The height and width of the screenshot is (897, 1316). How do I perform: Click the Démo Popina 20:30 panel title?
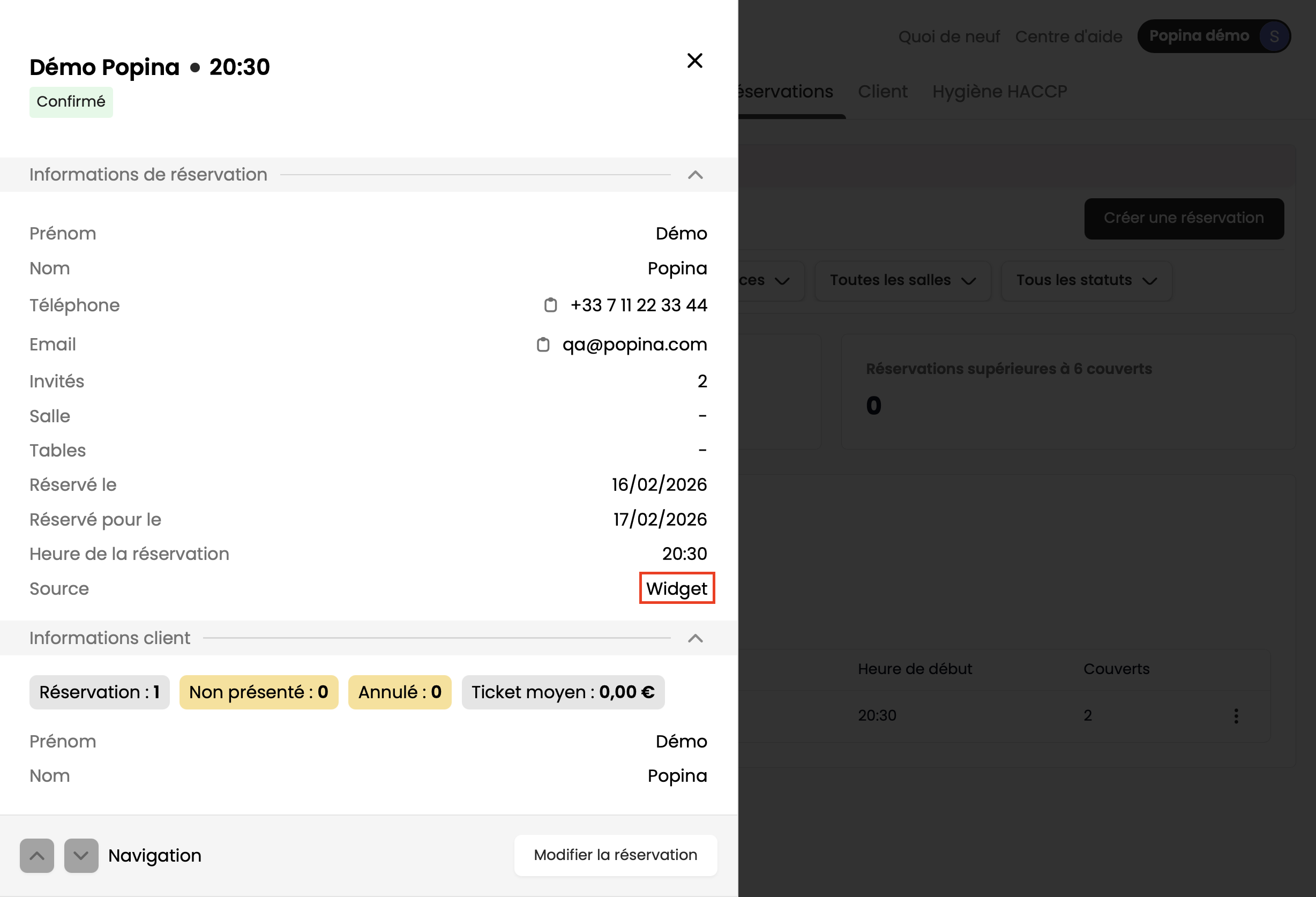click(x=149, y=67)
